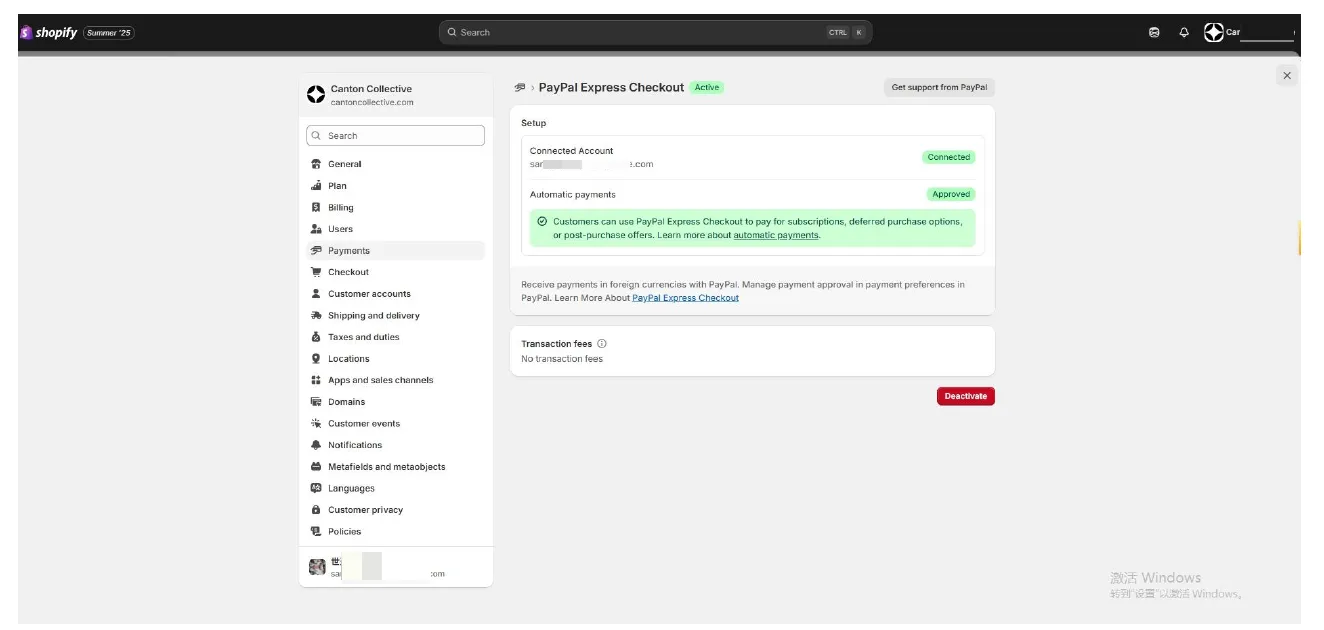Click the Summer '25 edition badge
1324x630 pixels.
[x=108, y=32]
